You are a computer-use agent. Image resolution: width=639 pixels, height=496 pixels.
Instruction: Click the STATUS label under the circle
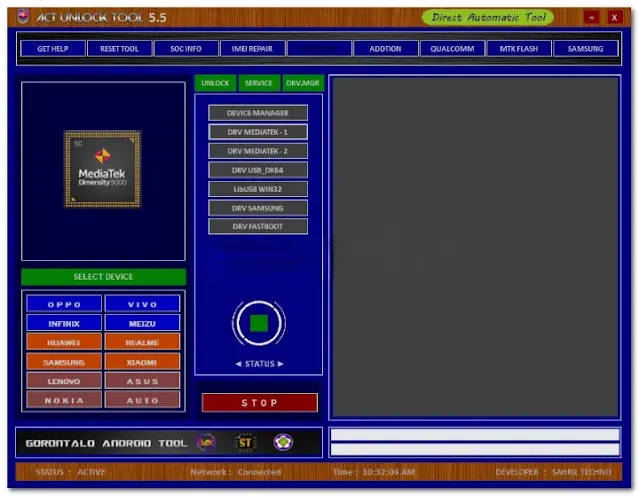(x=260, y=364)
